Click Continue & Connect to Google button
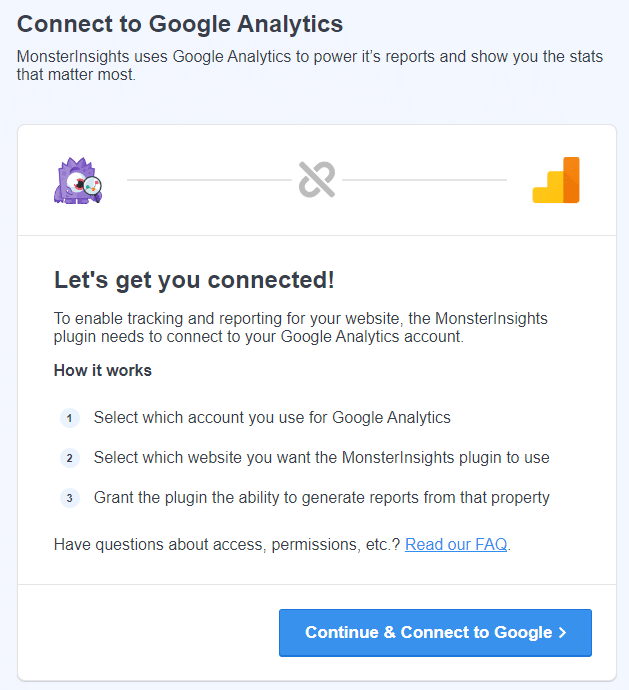Screen dimensions: 629x690 tap(435, 633)
